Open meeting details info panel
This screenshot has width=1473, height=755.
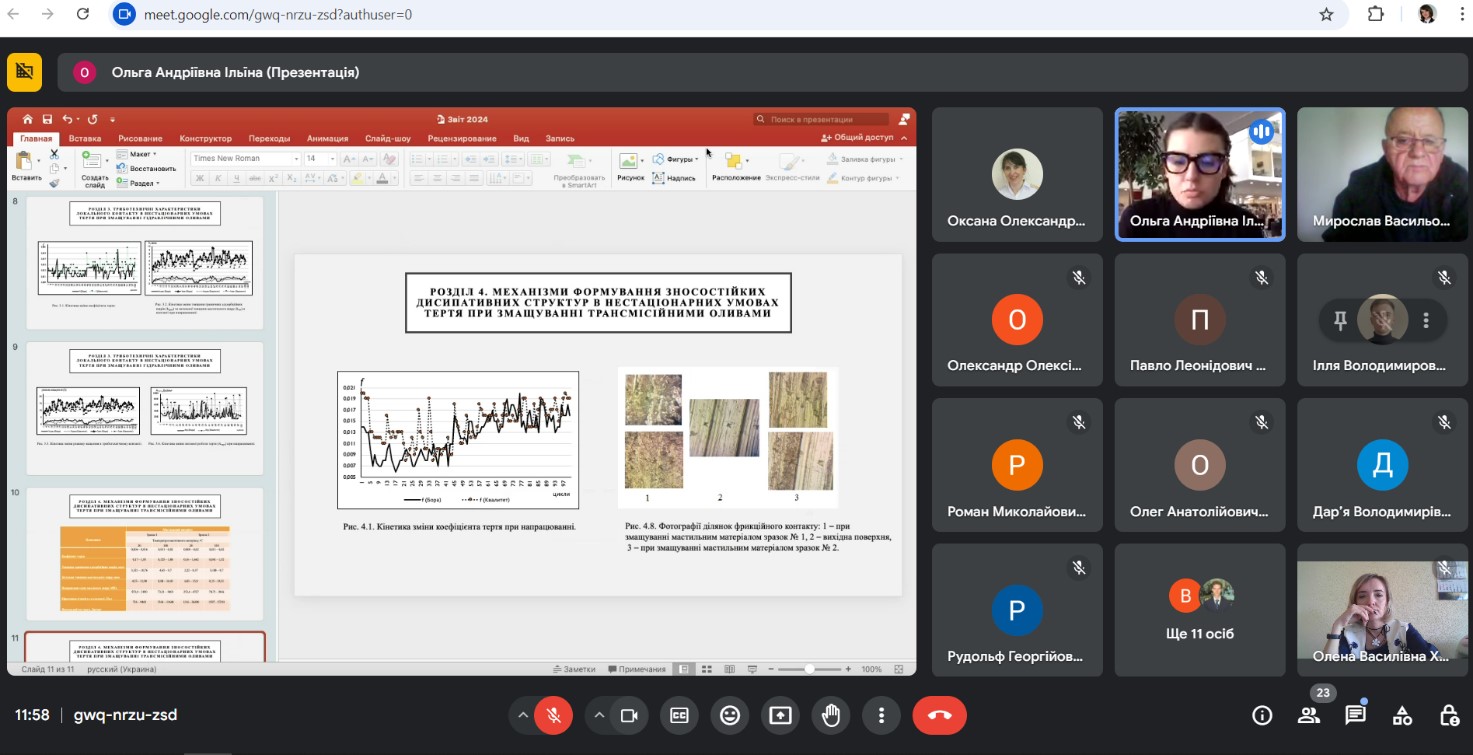click(x=1262, y=715)
